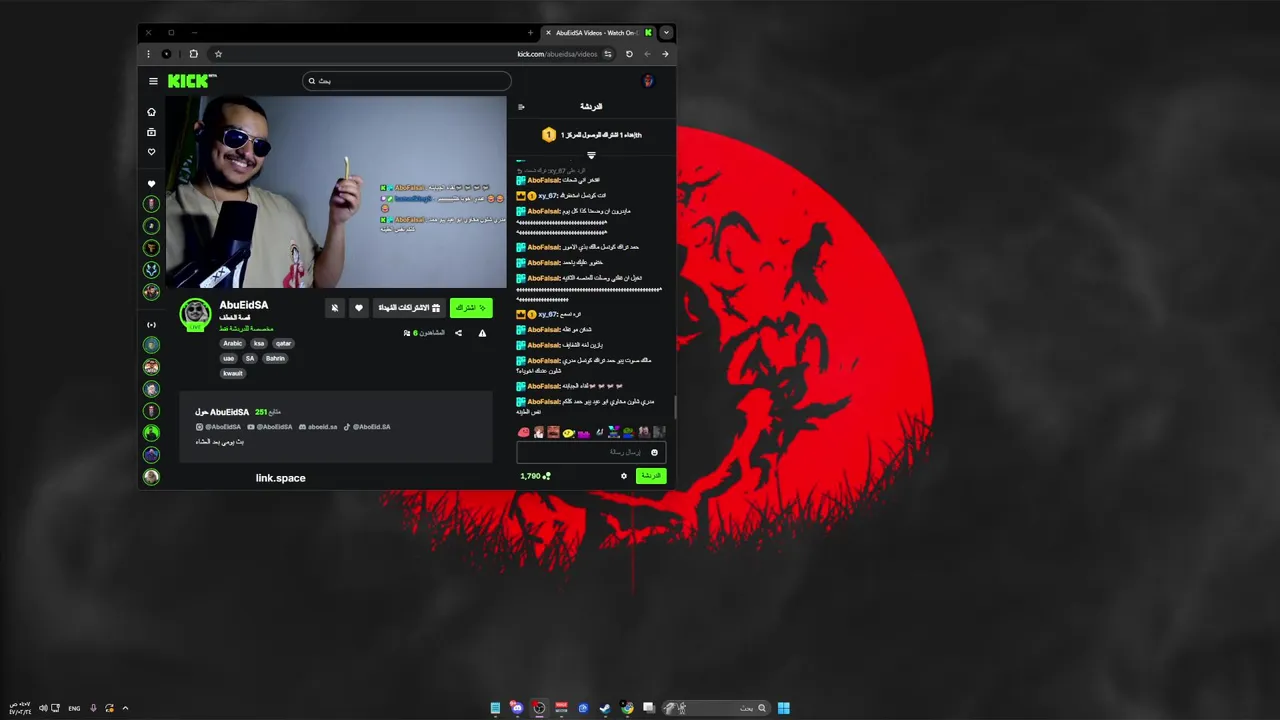Viewport: 1280px width, 720px height.
Task: Click the Kick search field
Action: point(407,81)
